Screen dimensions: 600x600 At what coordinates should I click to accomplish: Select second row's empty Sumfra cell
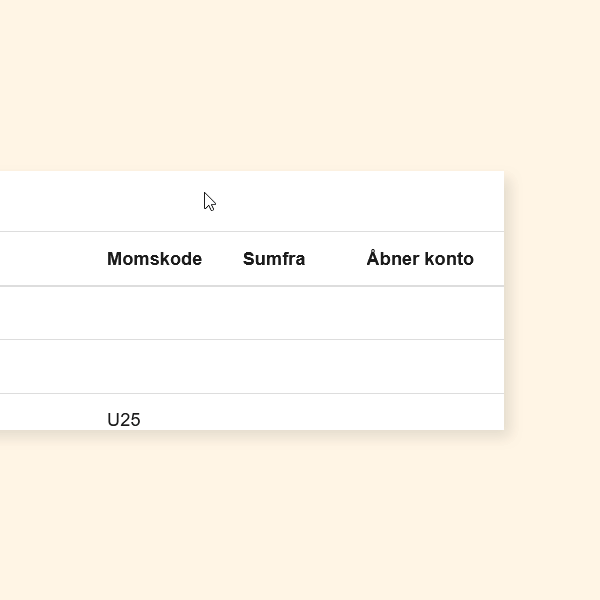(x=274, y=367)
